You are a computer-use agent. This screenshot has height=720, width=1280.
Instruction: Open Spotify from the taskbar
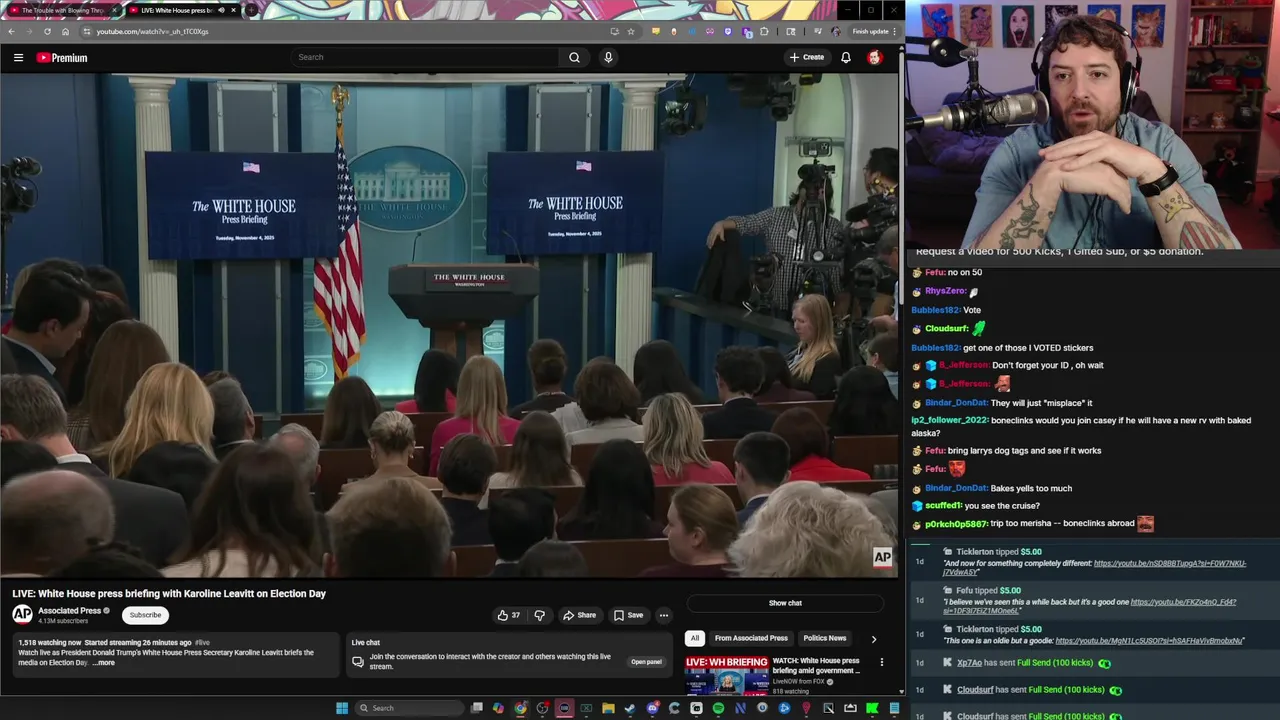pos(718,708)
